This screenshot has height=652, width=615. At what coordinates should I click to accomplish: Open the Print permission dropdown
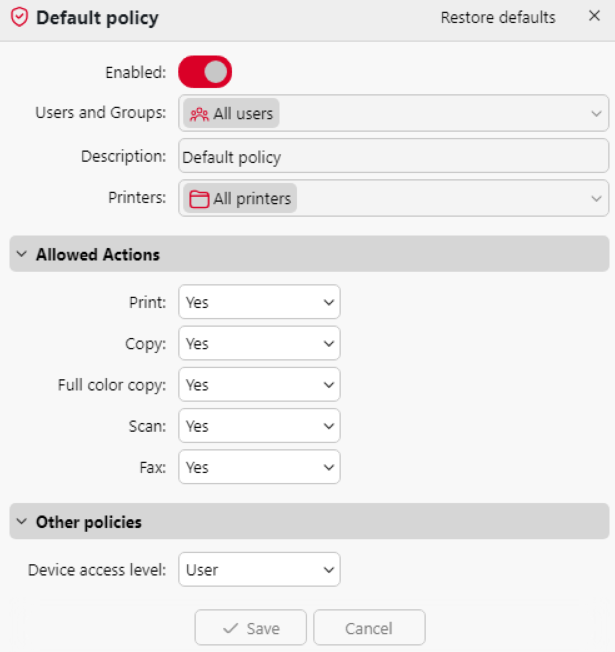(259, 302)
